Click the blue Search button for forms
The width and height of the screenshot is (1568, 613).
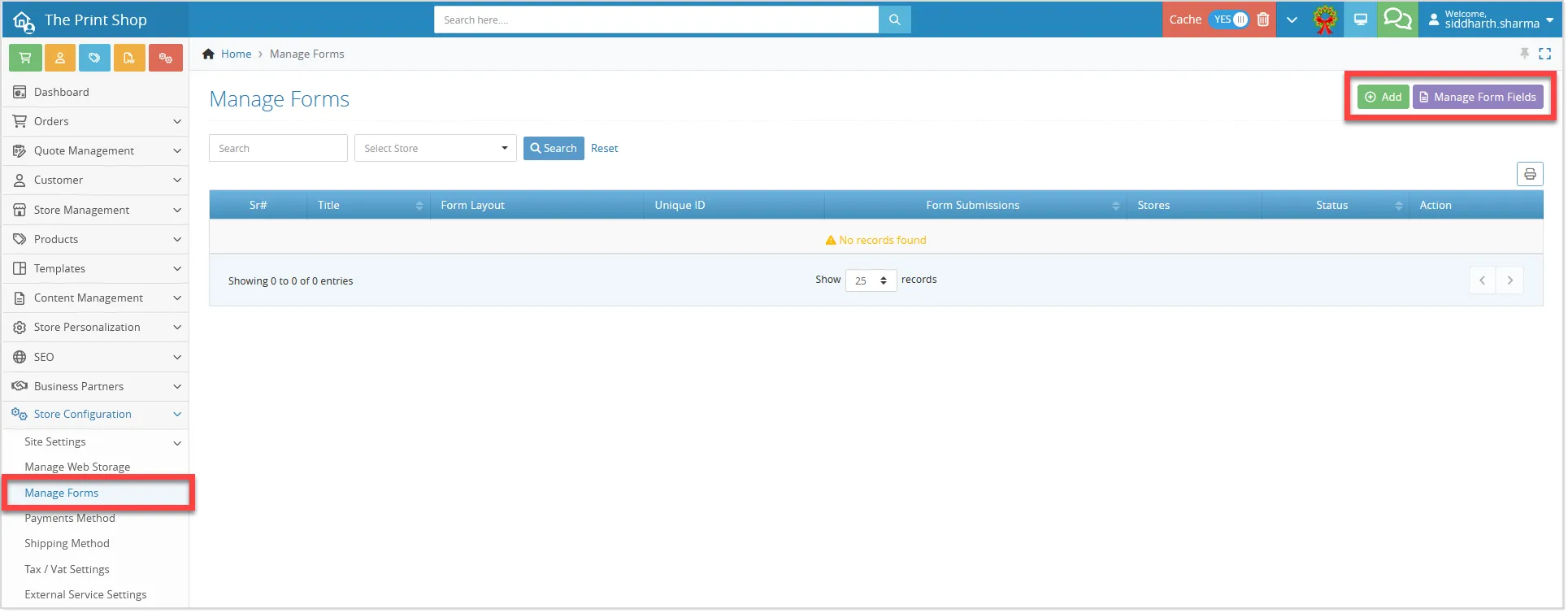554,148
